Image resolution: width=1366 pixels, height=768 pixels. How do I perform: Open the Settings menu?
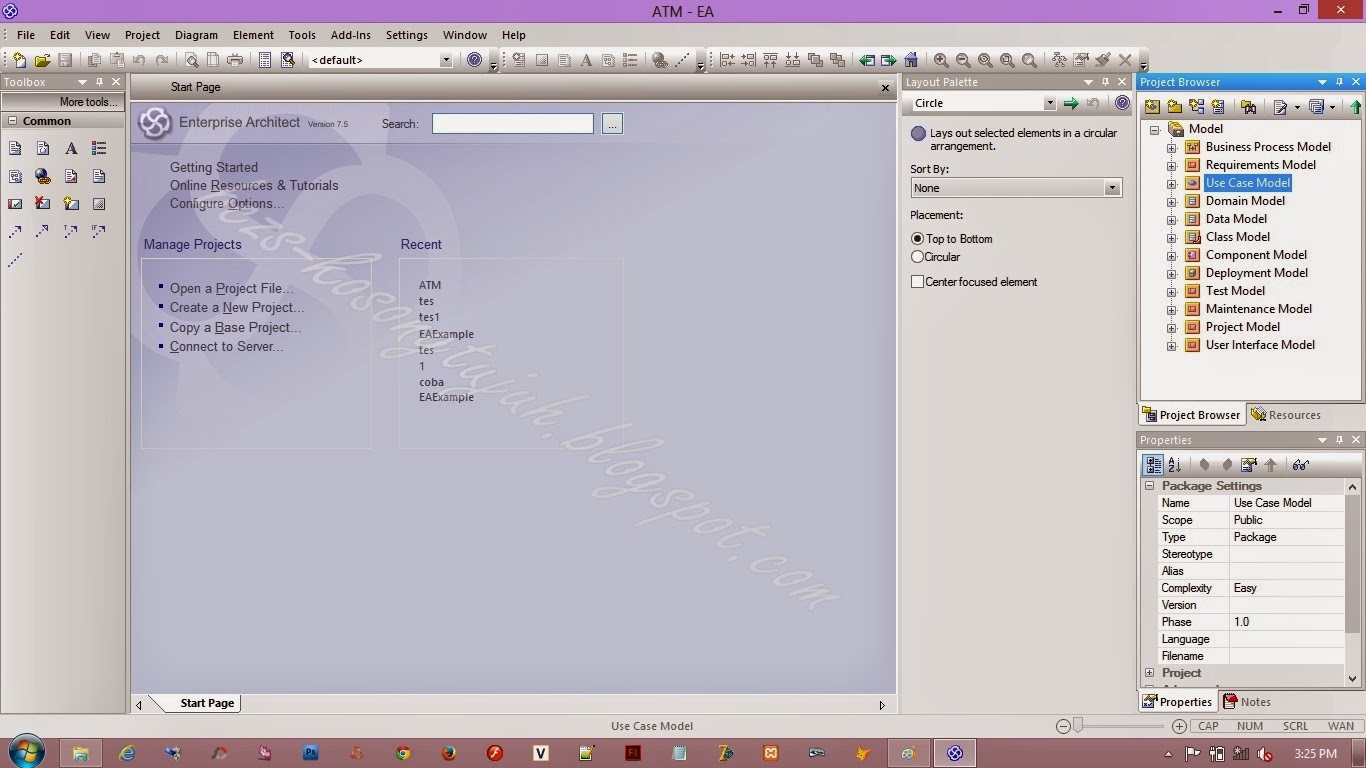(x=407, y=35)
